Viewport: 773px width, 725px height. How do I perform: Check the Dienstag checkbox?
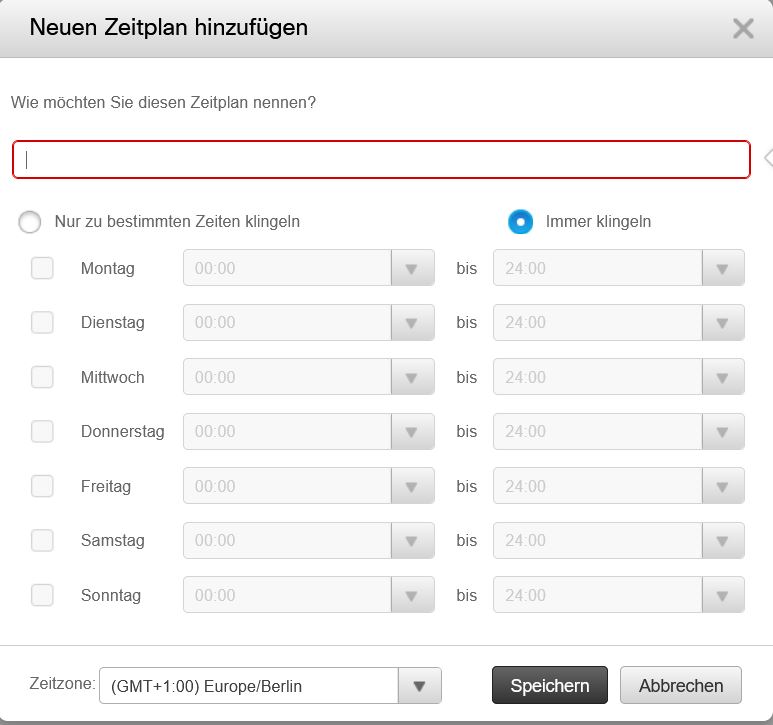pos(42,322)
